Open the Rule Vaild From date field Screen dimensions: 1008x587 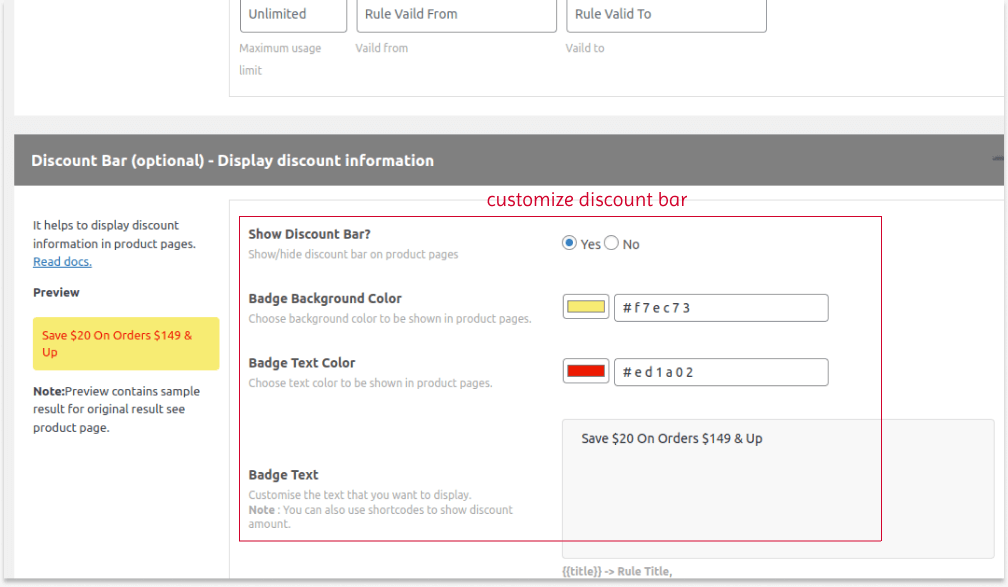pyautogui.click(x=455, y=15)
